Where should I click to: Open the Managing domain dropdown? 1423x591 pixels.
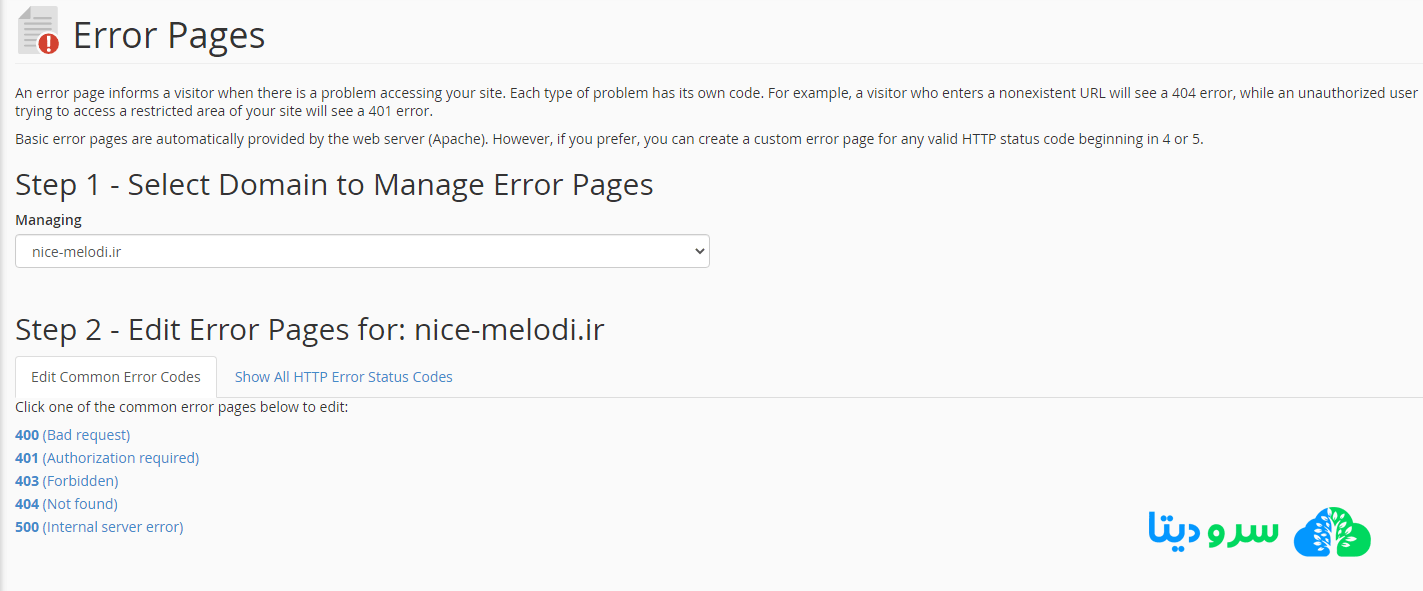coord(362,252)
